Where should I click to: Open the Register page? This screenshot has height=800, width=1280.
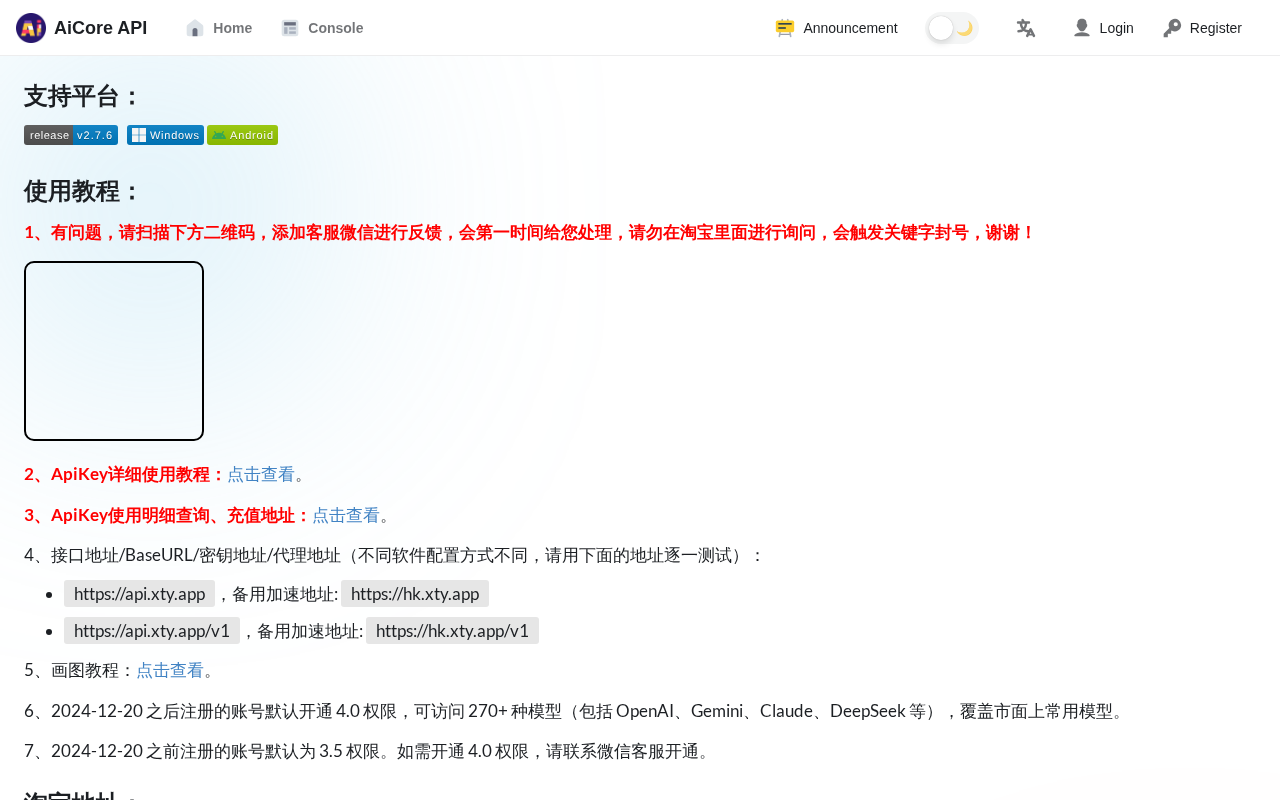[1202, 28]
